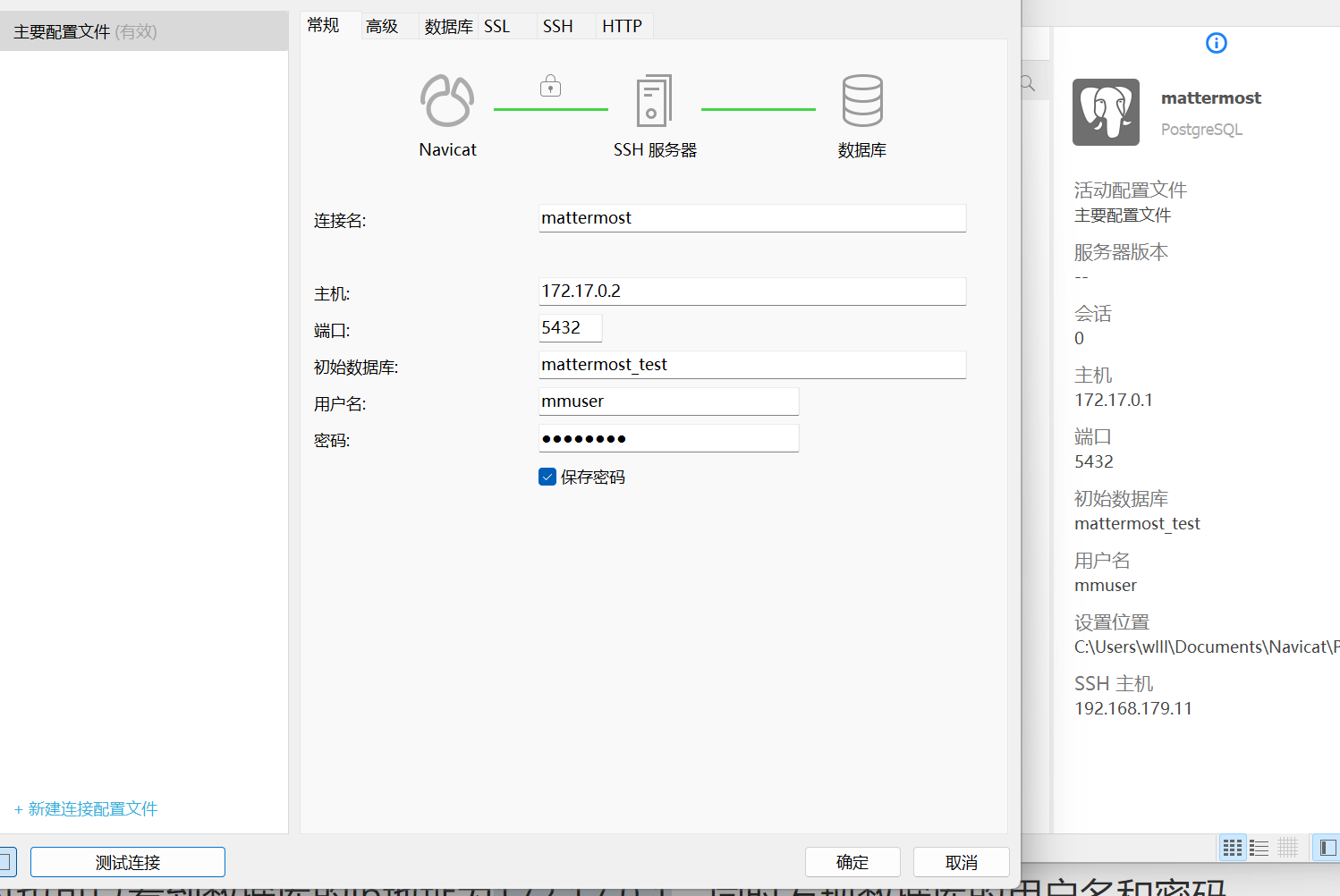The image size is (1340, 896).
Task: Click the SSH 服务器 server icon
Action: point(654,99)
